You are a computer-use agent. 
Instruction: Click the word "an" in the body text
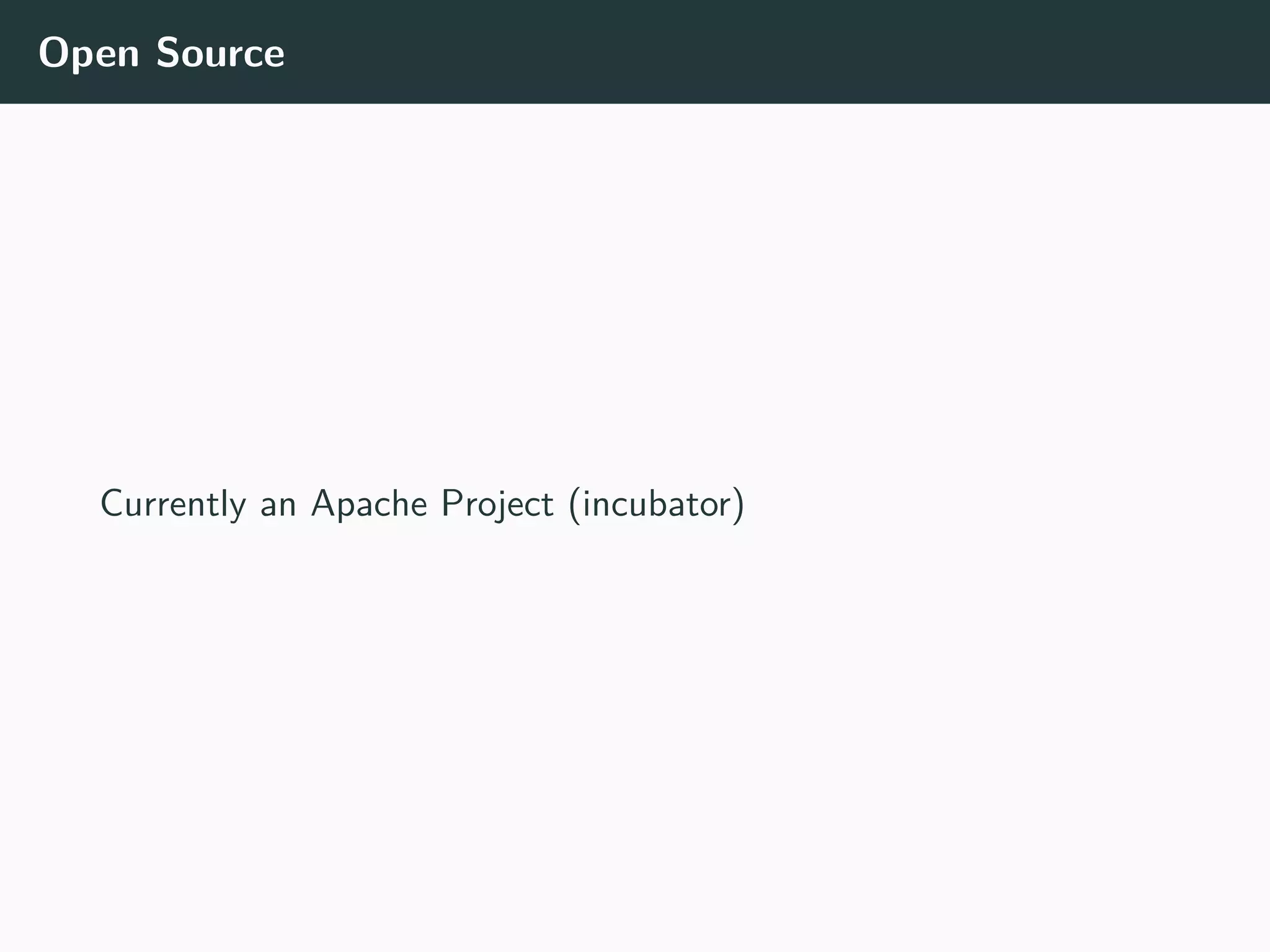[x=278, y=505]
